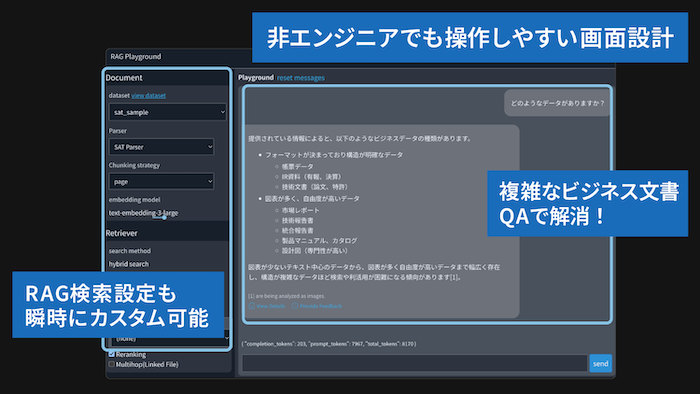Send the message with the send button
The image size is (700, 394).
point(600,364)
